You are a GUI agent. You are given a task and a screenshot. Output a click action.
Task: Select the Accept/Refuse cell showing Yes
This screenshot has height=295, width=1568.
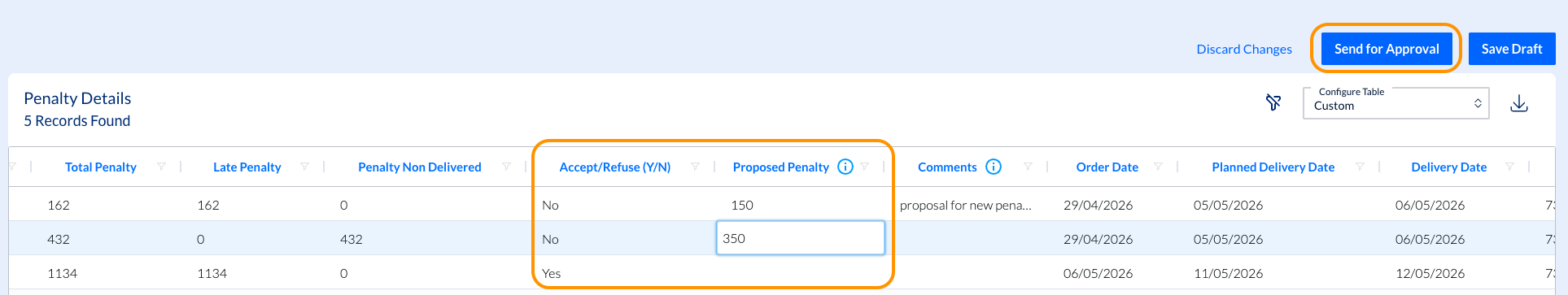(625, 273)
